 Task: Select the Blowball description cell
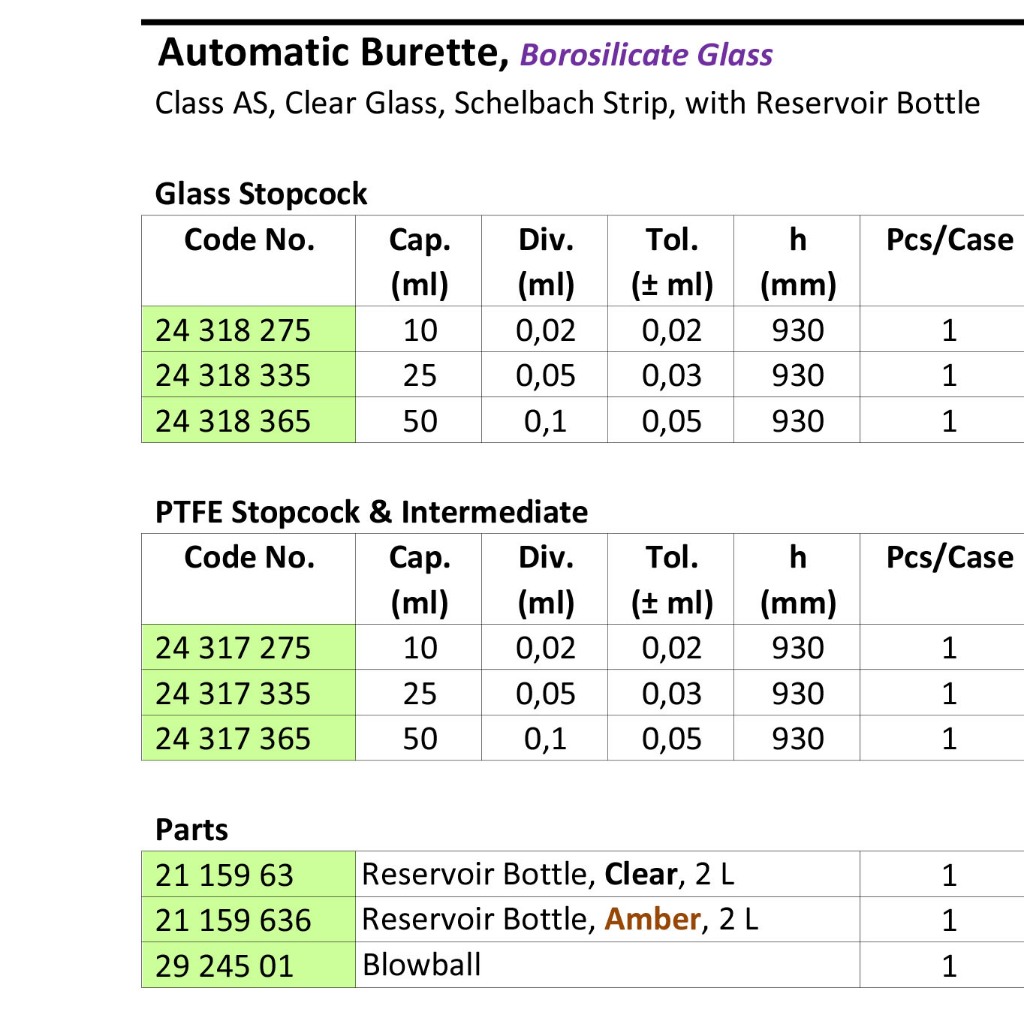click(x=421, y=965)
